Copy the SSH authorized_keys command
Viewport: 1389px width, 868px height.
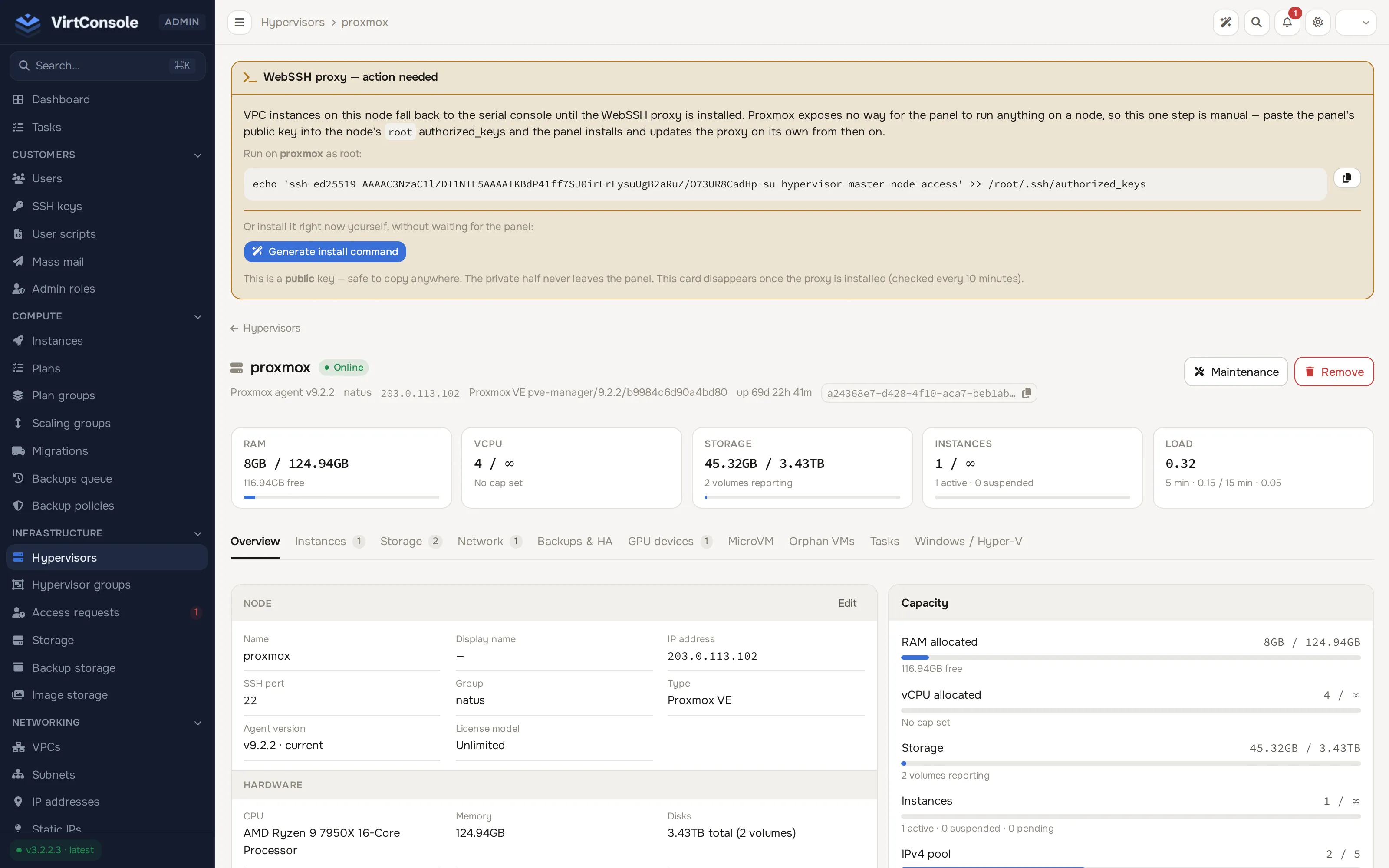pos(1346,178)
